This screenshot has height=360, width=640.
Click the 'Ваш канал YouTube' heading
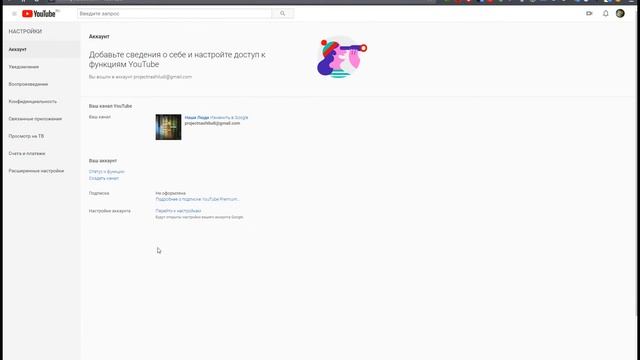[110, 106]
